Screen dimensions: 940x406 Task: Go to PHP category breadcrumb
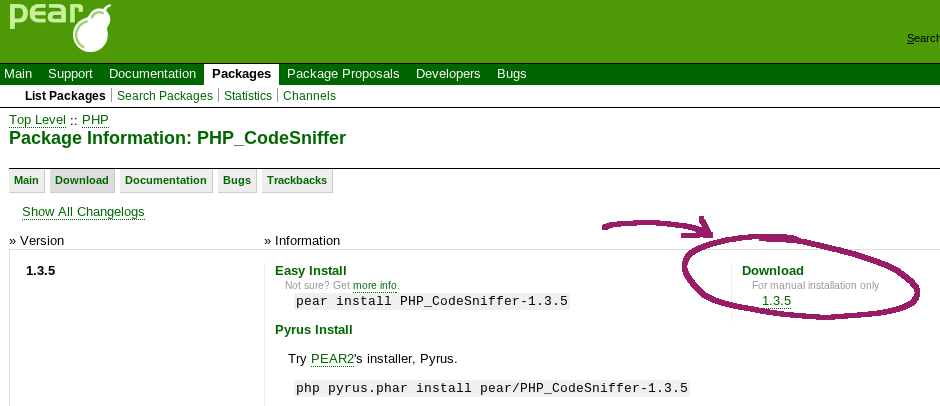pos(95,120)
